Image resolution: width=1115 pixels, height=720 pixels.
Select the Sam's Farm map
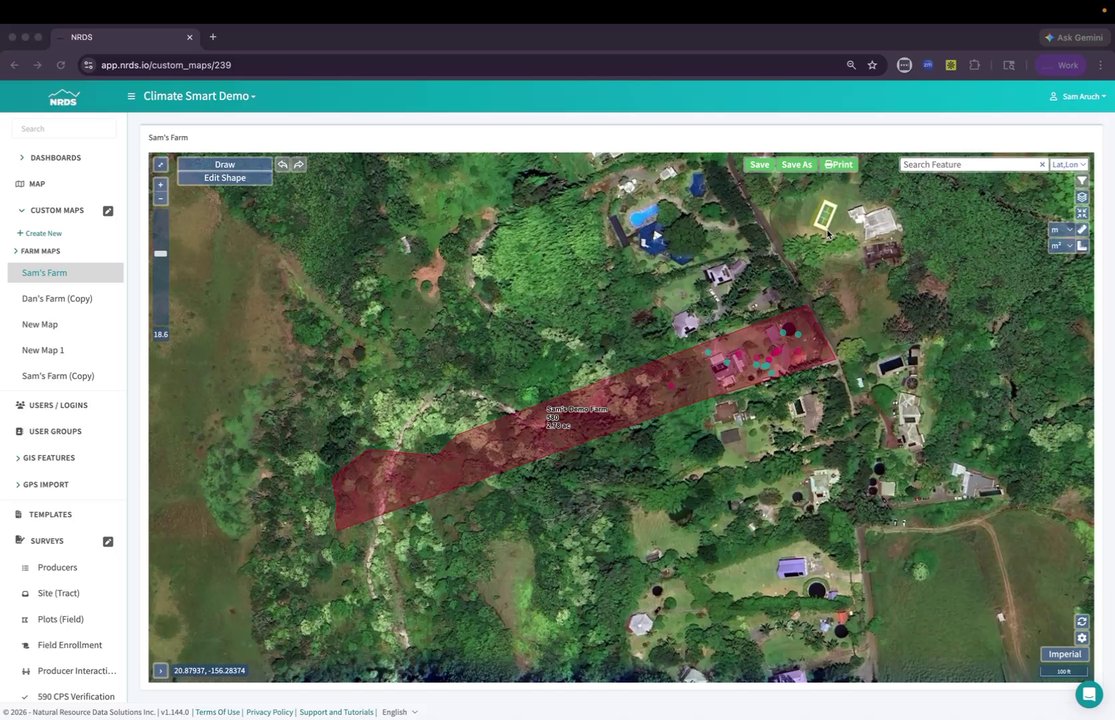65,273
